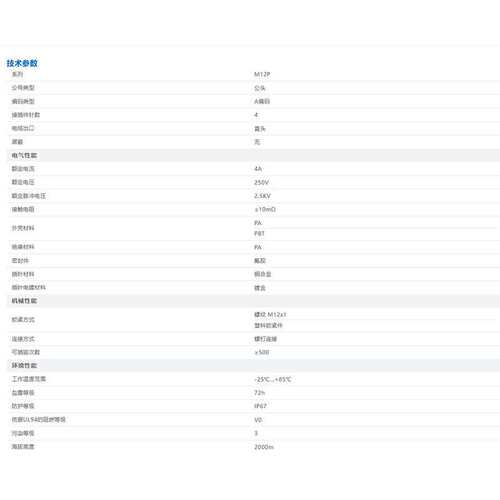Click the 机械性能 section header row
This screenshot has width=500, height=500.
coord(253,301)
